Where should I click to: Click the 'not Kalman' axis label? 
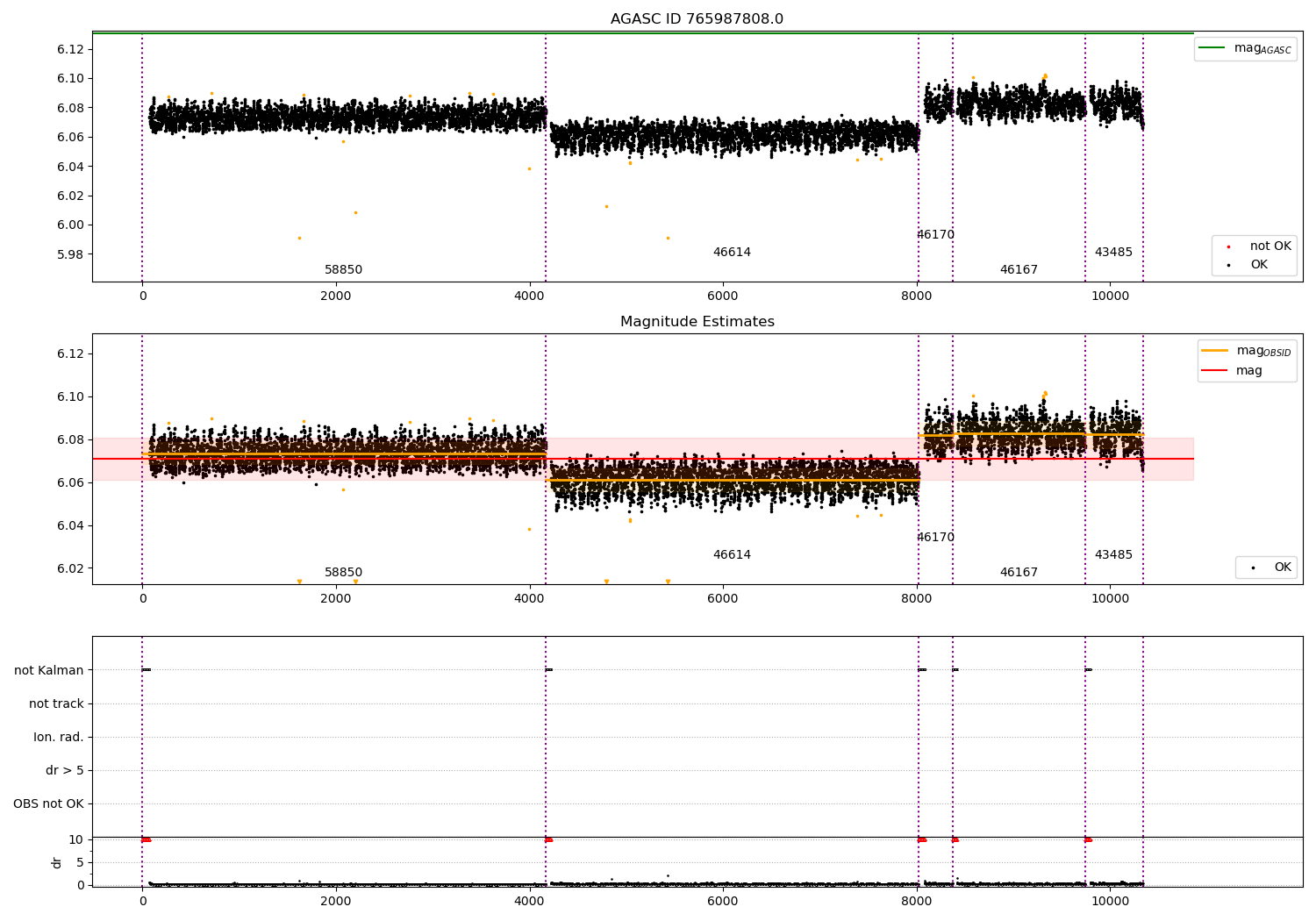(x=49, y=670)
